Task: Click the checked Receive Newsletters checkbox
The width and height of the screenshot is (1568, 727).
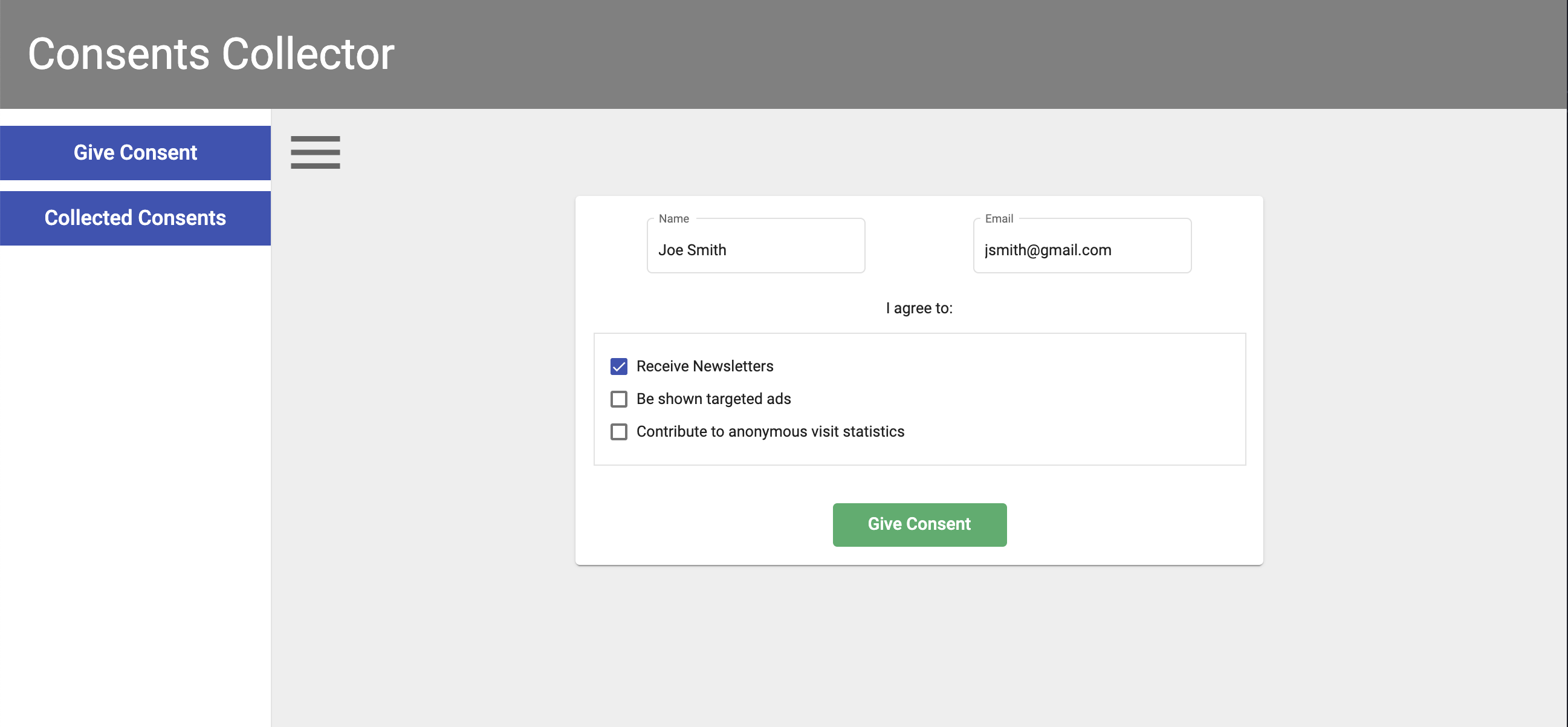Action: click(x=619, y=366)
